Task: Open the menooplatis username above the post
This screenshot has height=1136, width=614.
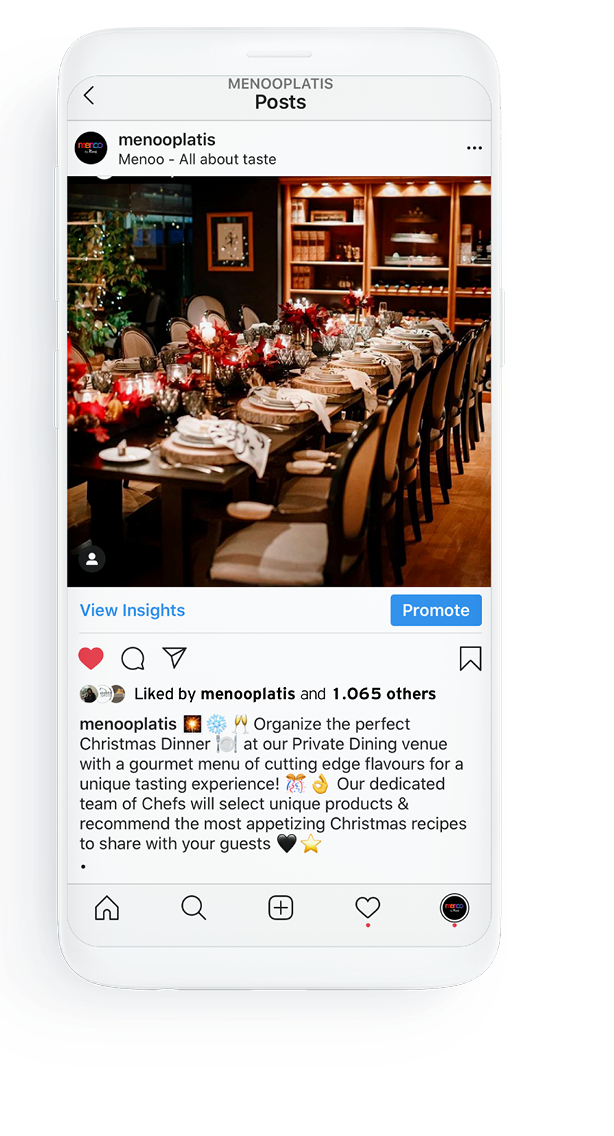Action: click(167, 139)
